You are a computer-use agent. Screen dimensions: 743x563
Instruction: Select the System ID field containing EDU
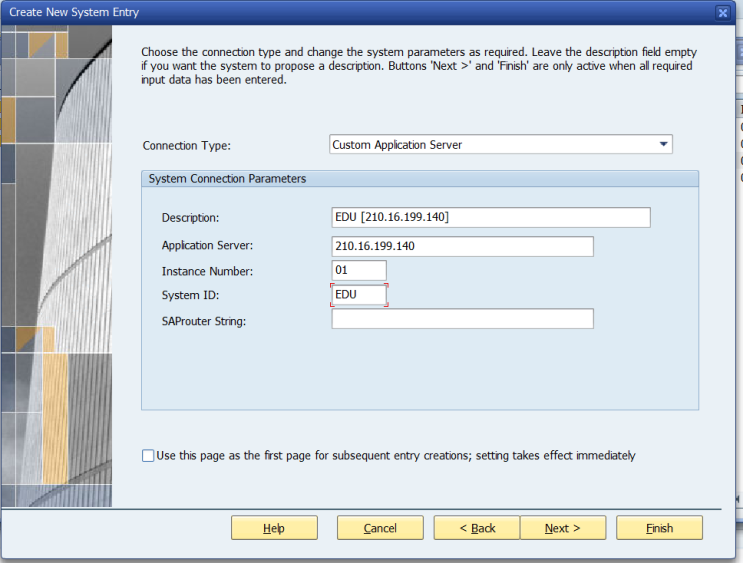(x=359, y=295)
